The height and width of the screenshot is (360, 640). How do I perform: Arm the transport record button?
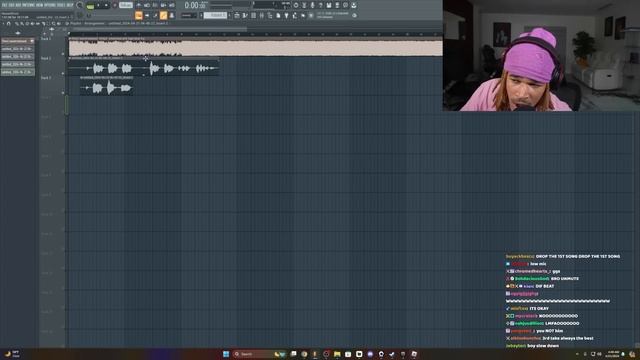pyautogui.click(x=115, y=5)
